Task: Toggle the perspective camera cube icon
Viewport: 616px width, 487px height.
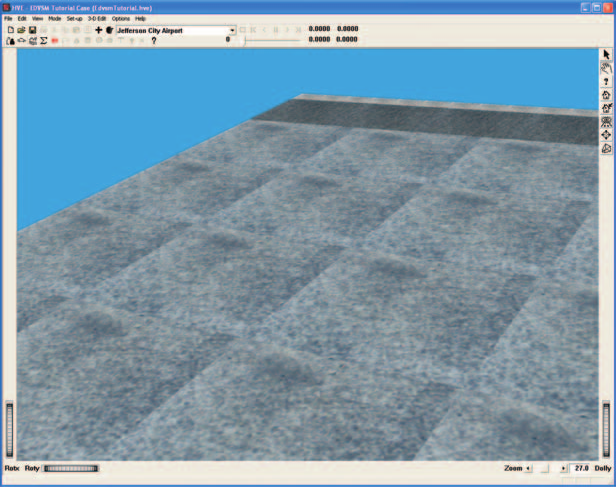Action: coord(606,148)
